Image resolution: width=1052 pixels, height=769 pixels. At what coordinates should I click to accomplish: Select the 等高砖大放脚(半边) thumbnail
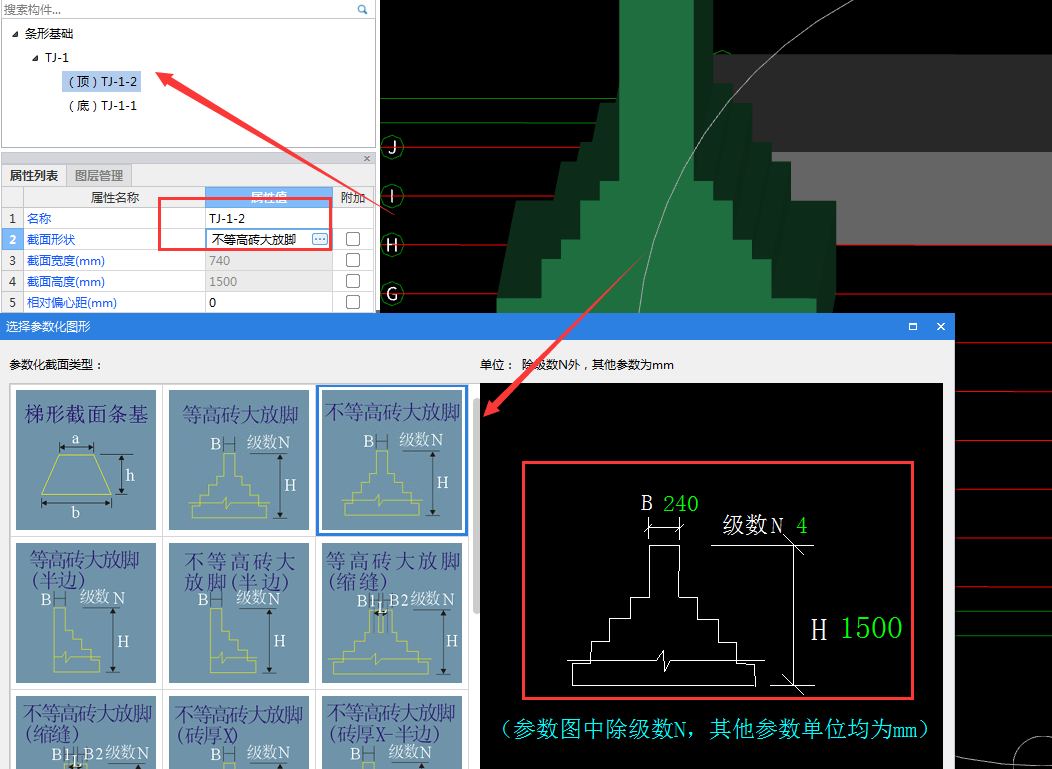tap(86, 613)
